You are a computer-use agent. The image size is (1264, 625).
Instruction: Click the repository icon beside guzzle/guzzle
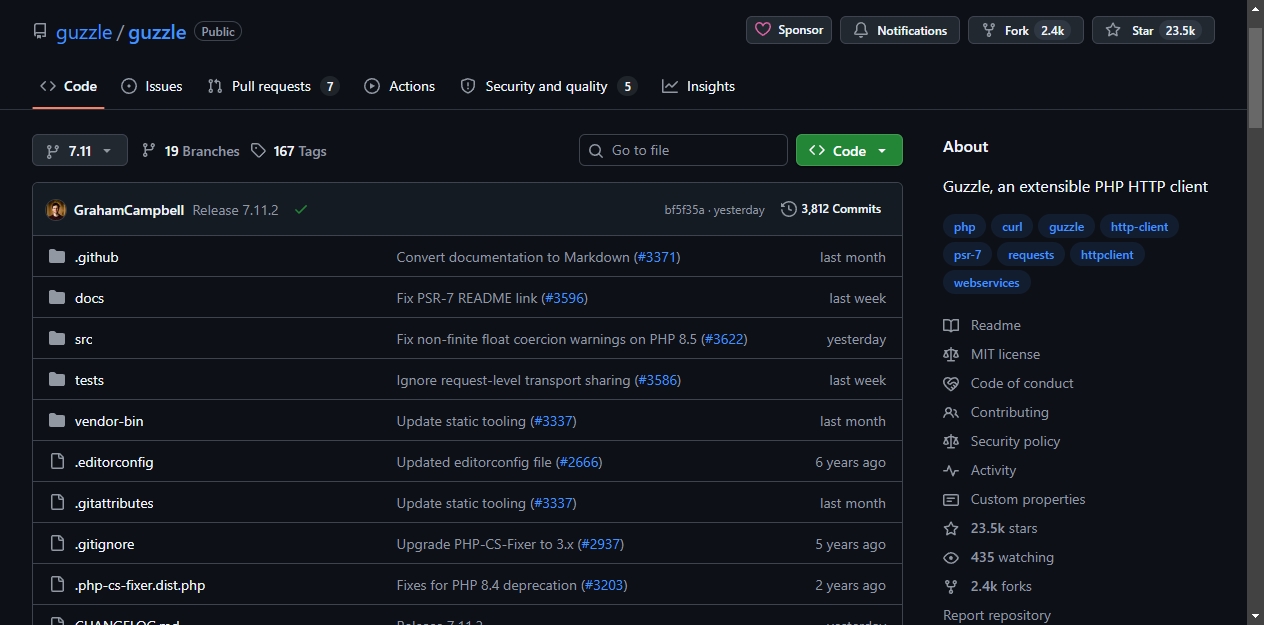pyautogui.click(x=40, y=31)
